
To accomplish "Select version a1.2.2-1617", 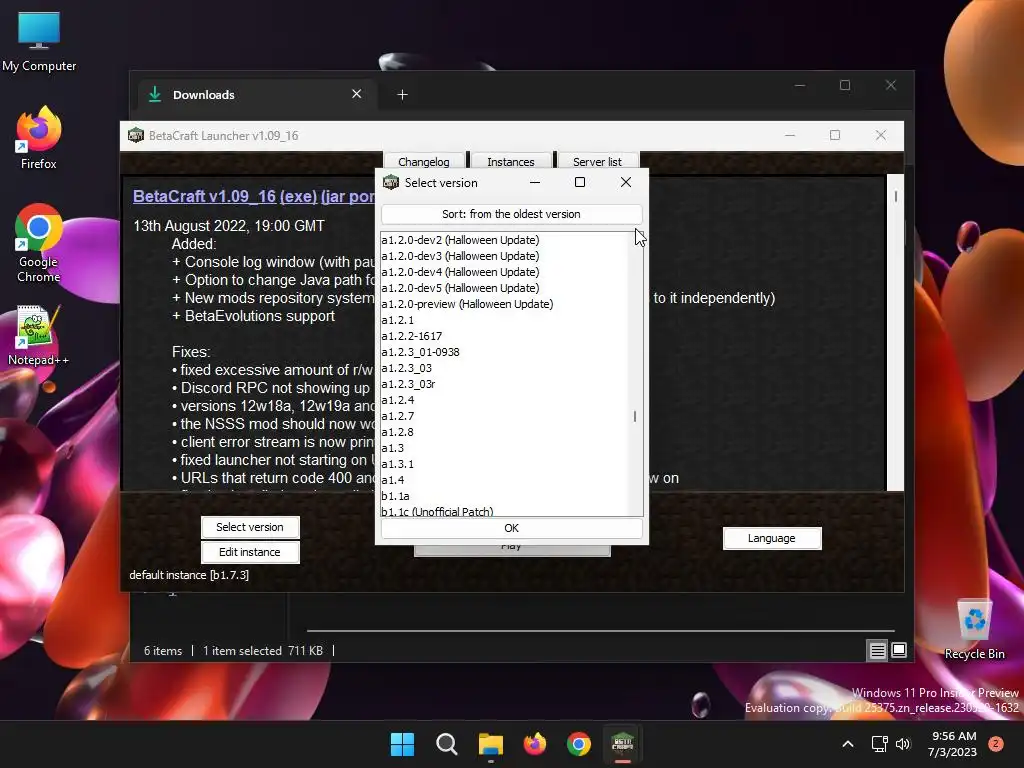I will [505, 336].
